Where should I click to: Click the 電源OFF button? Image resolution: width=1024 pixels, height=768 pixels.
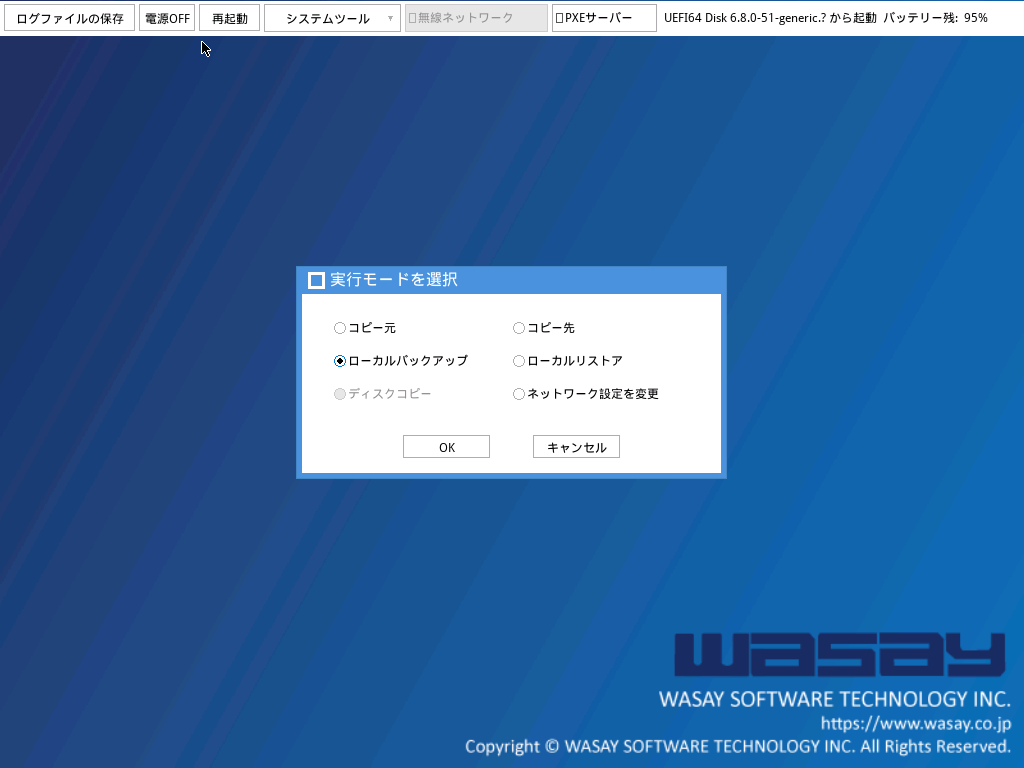(x=167, y=18)
